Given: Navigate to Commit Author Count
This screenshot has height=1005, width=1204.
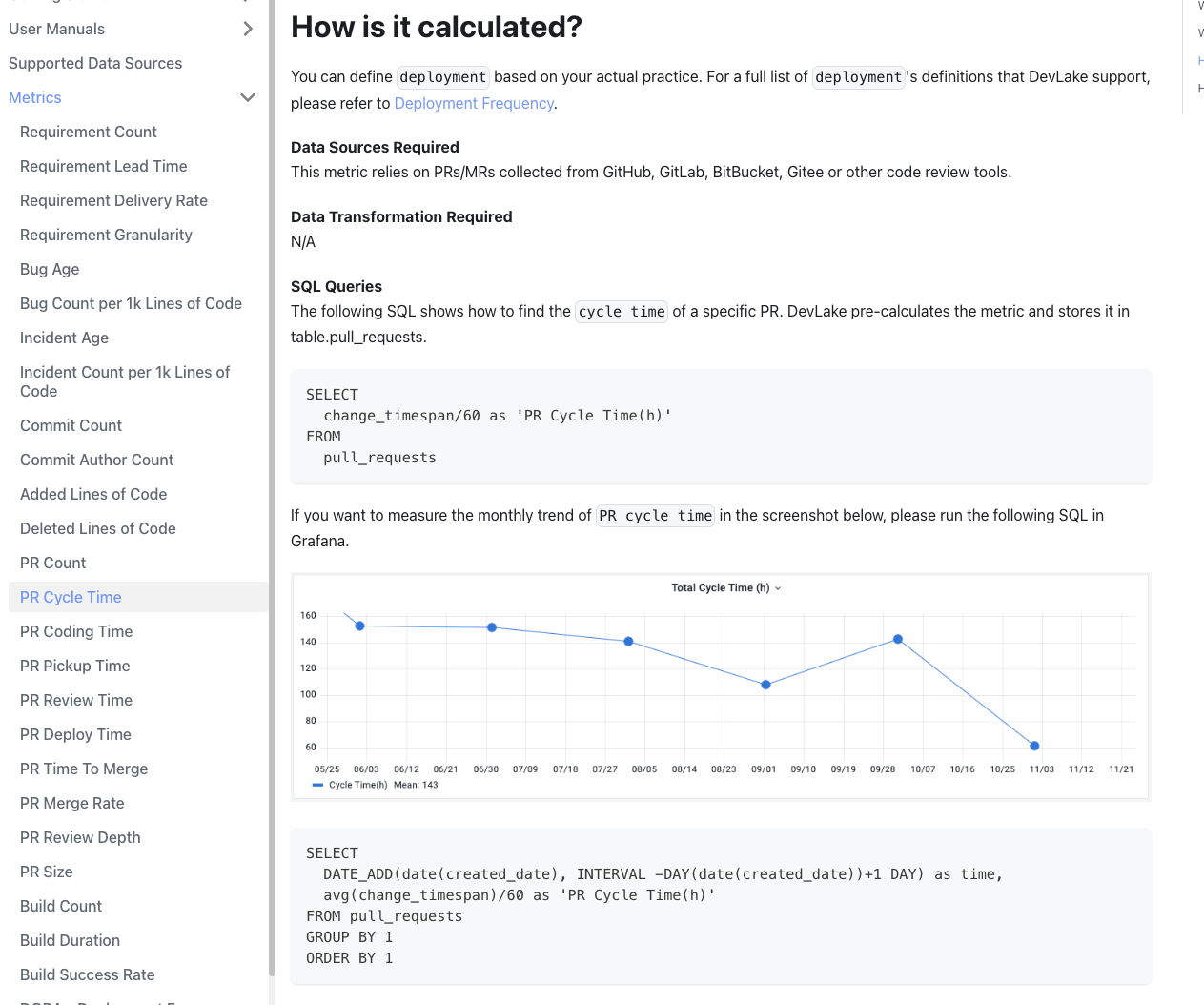Looking at the screenshot, I should pyautogui.click(x=96, y=460).
